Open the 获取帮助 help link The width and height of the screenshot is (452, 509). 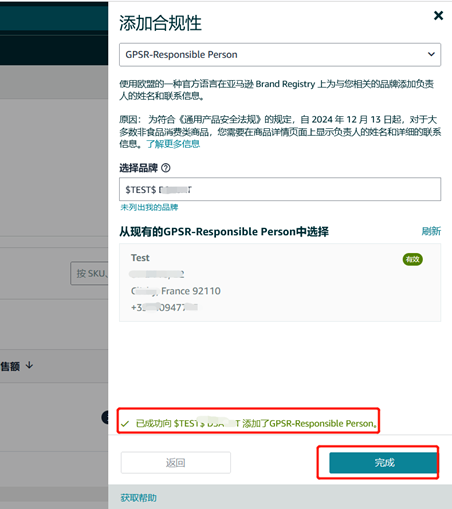138,498
